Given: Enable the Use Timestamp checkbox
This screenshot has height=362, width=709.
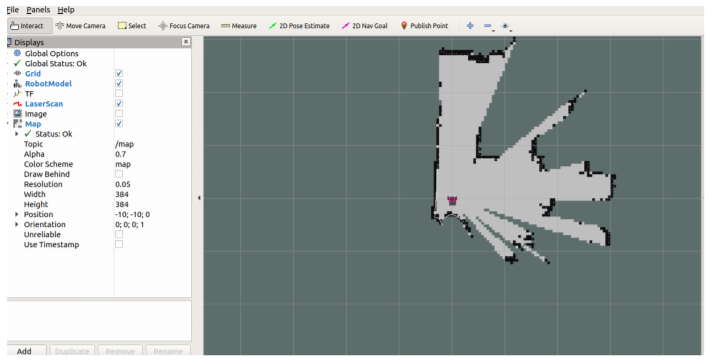Looking at the screenshot, I should 119,244.
